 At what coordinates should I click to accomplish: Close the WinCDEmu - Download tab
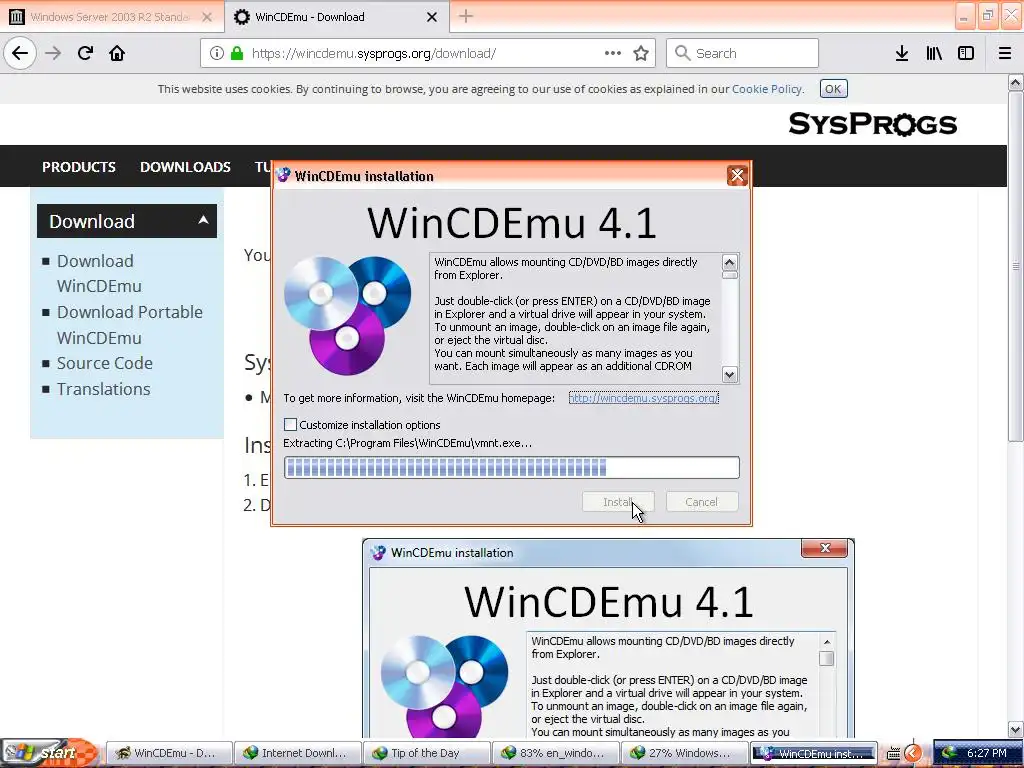click(x=432, y=17)
